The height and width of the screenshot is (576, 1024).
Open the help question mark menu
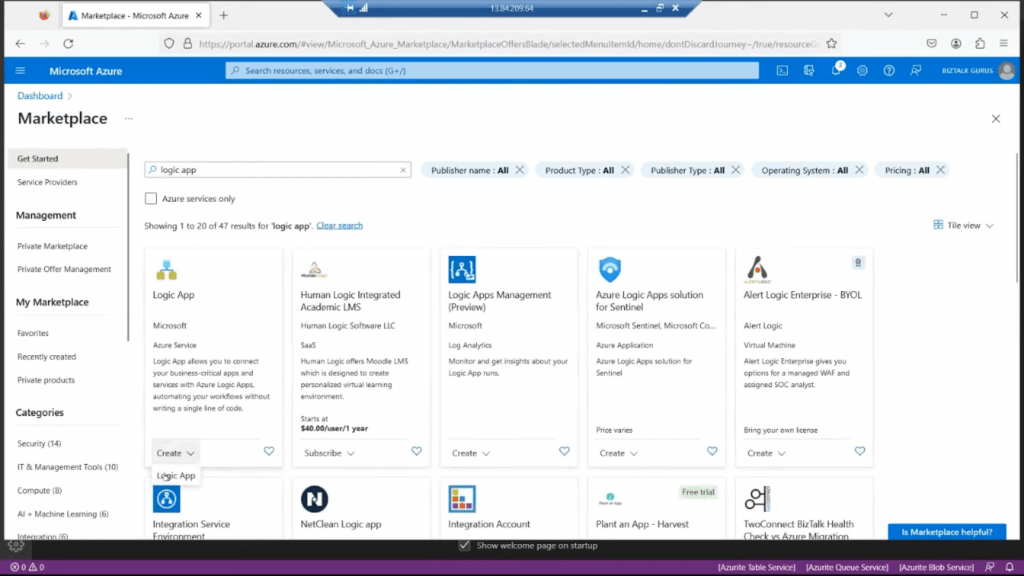click(x=889, y=71)
